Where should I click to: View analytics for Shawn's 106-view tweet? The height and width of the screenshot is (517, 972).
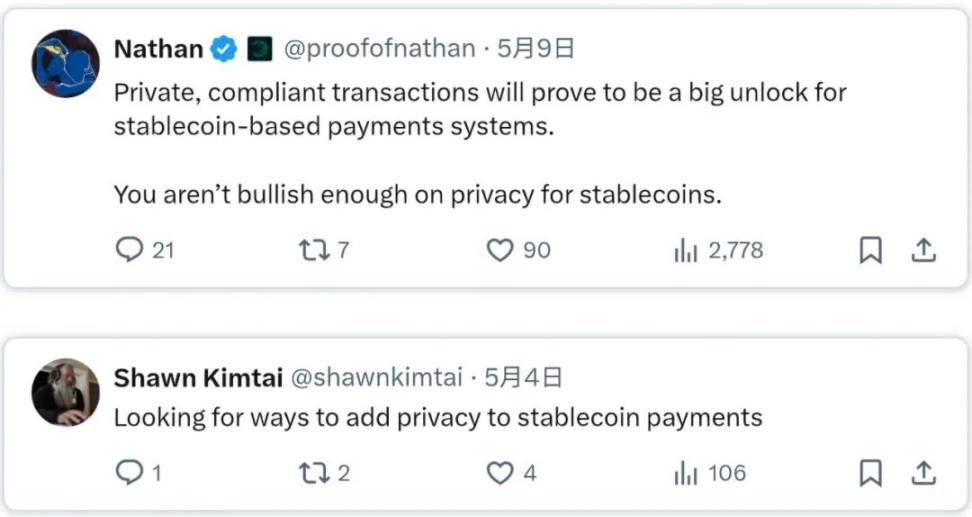point(685,472)
